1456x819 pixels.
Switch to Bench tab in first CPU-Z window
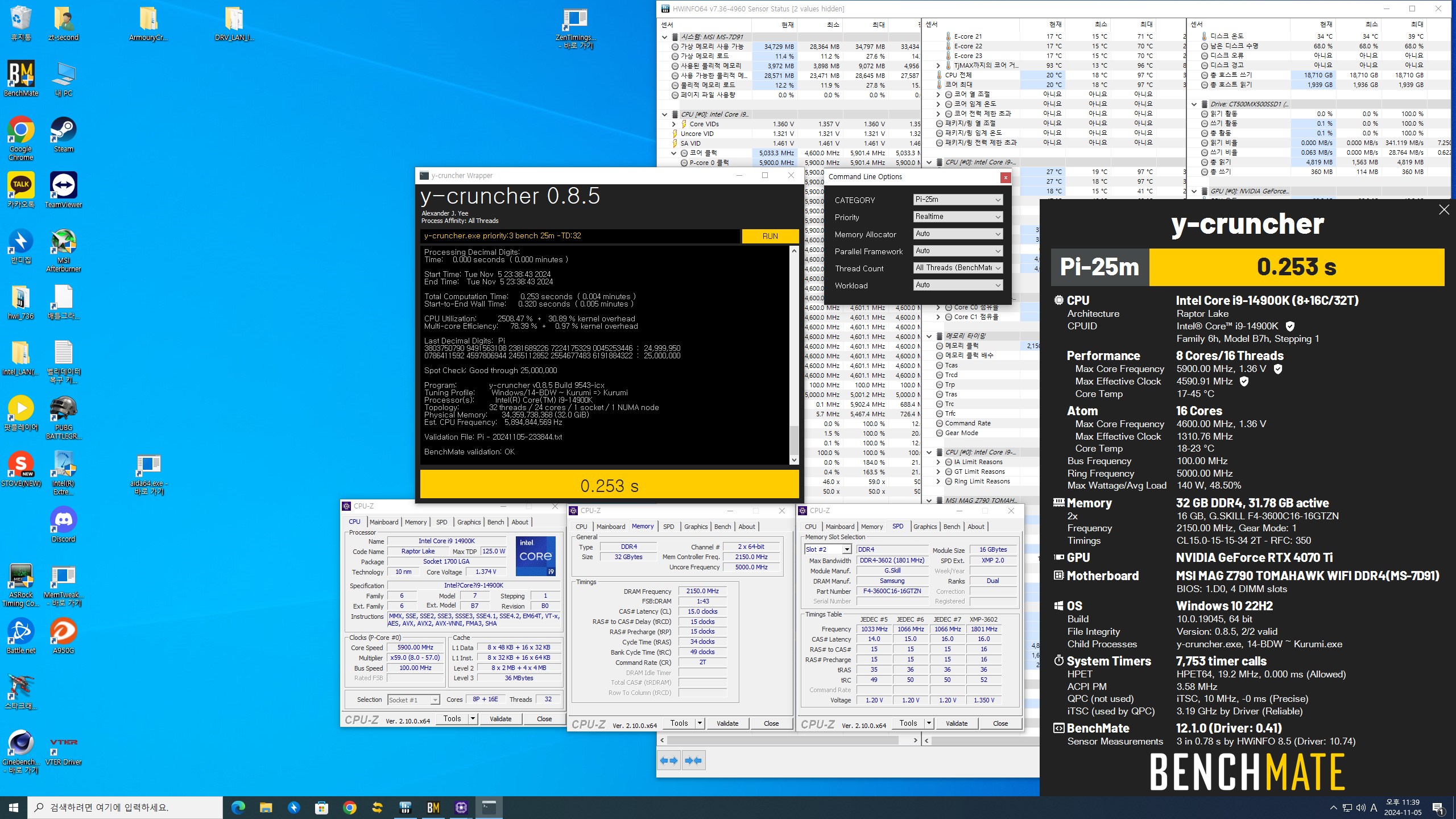[x=495, y=522]
